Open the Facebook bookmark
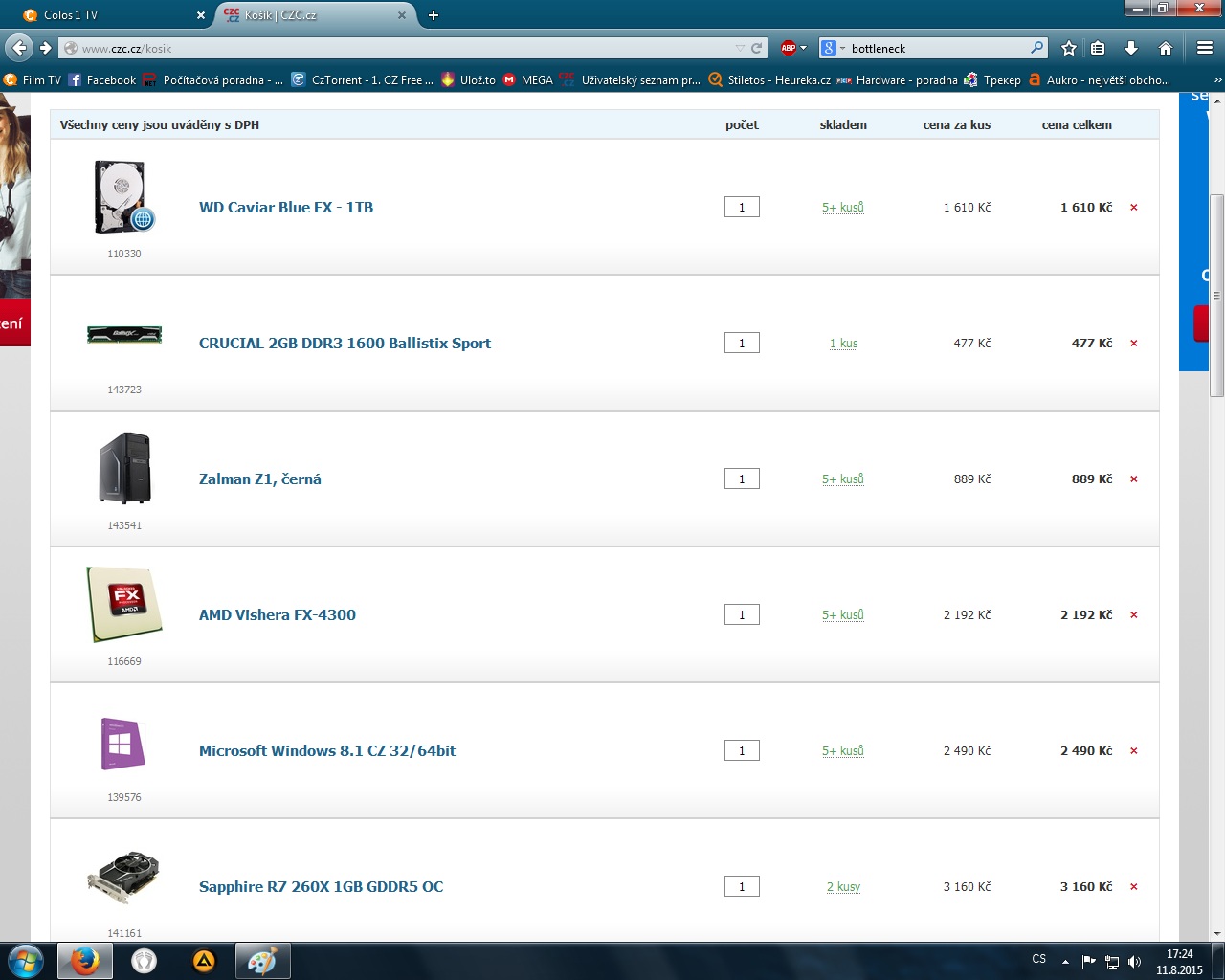Image resolution: width=1225 pixels, height=980 pixels. [102, 80]
